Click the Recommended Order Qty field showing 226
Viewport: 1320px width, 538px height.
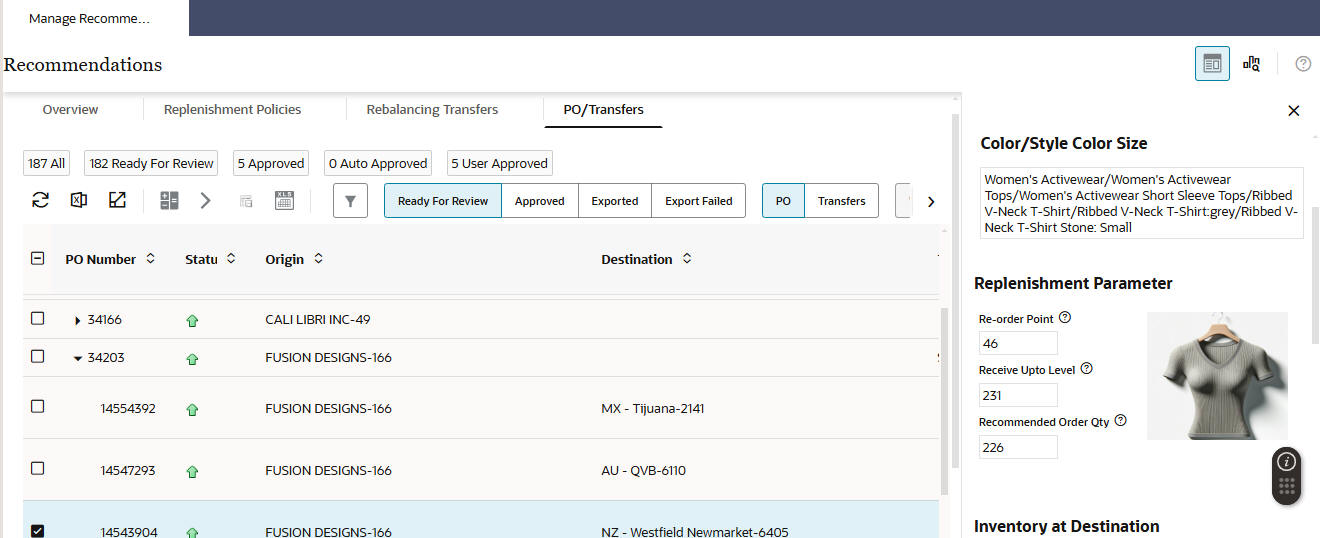1018,447
